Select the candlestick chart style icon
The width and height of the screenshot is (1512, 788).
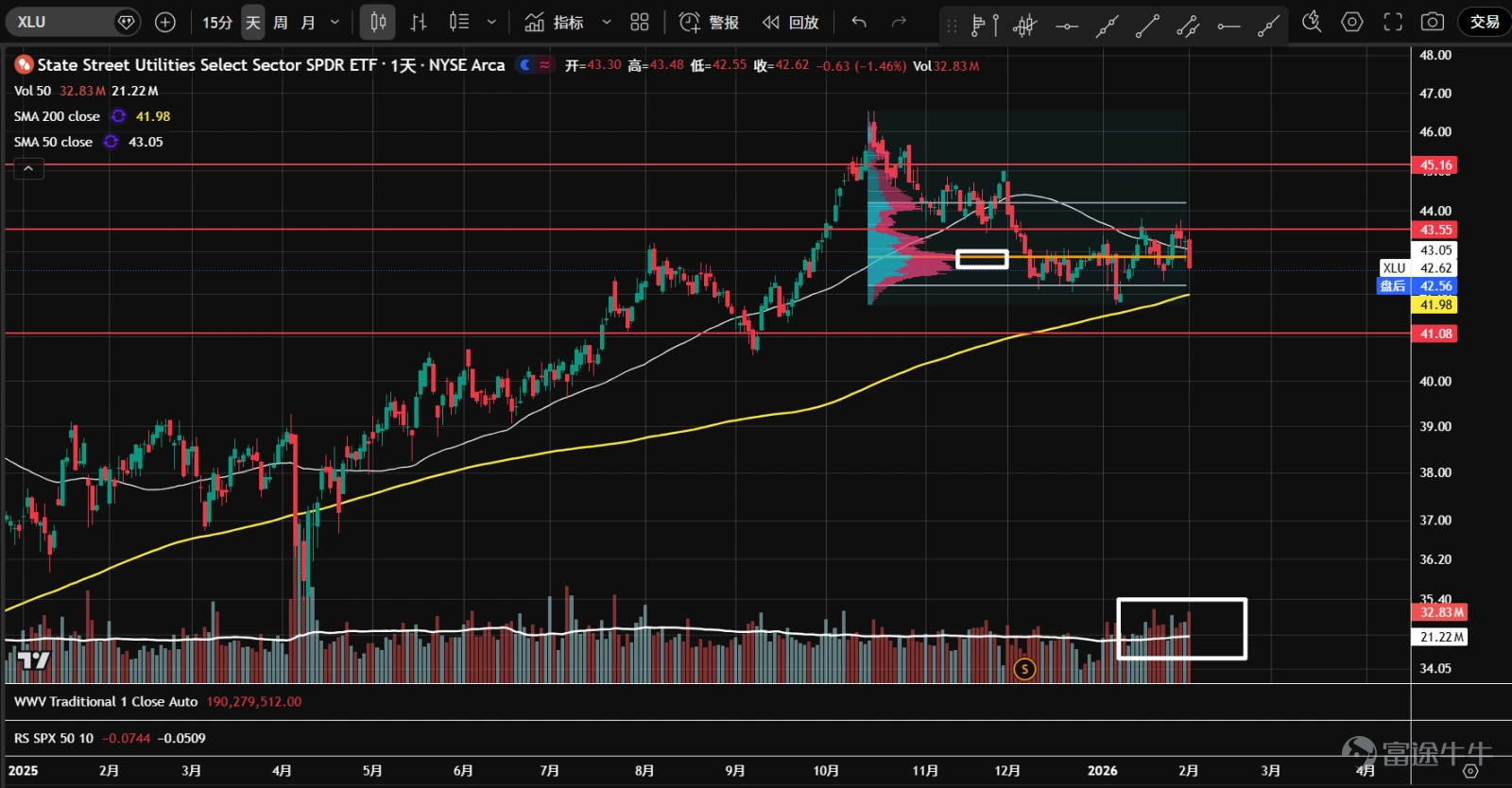pos(378,22)
